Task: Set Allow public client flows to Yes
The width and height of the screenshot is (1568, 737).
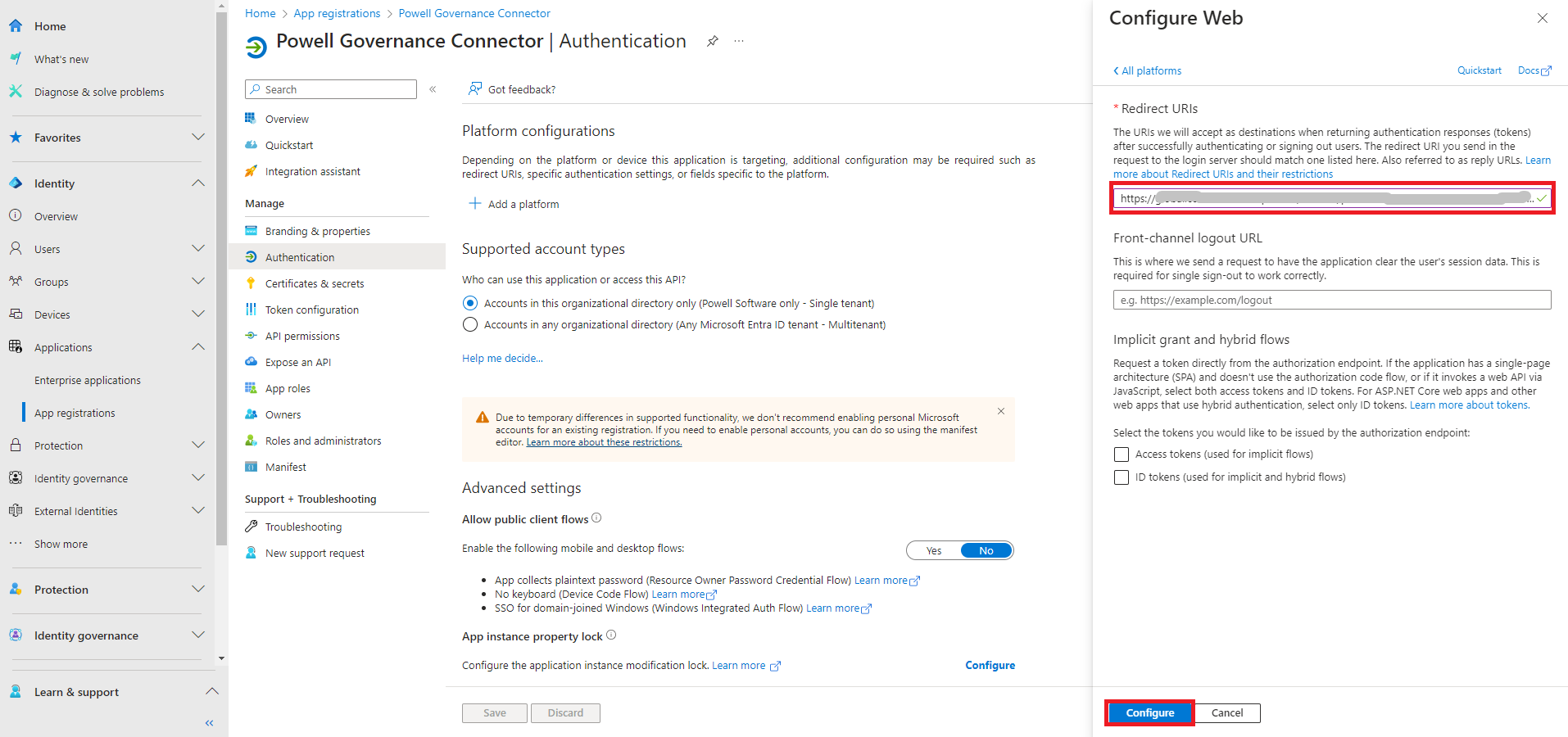Action: point(934,550)
